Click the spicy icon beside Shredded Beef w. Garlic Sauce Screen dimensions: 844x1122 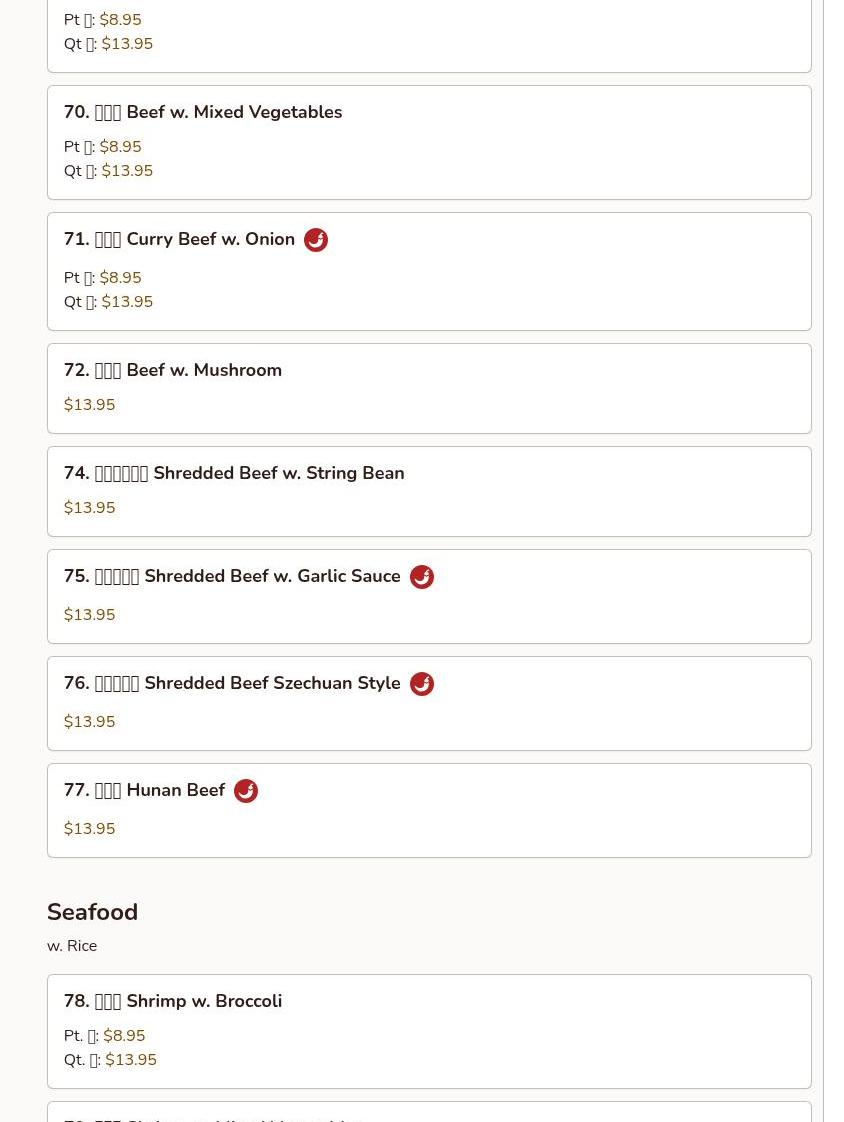tap(422, 577)
